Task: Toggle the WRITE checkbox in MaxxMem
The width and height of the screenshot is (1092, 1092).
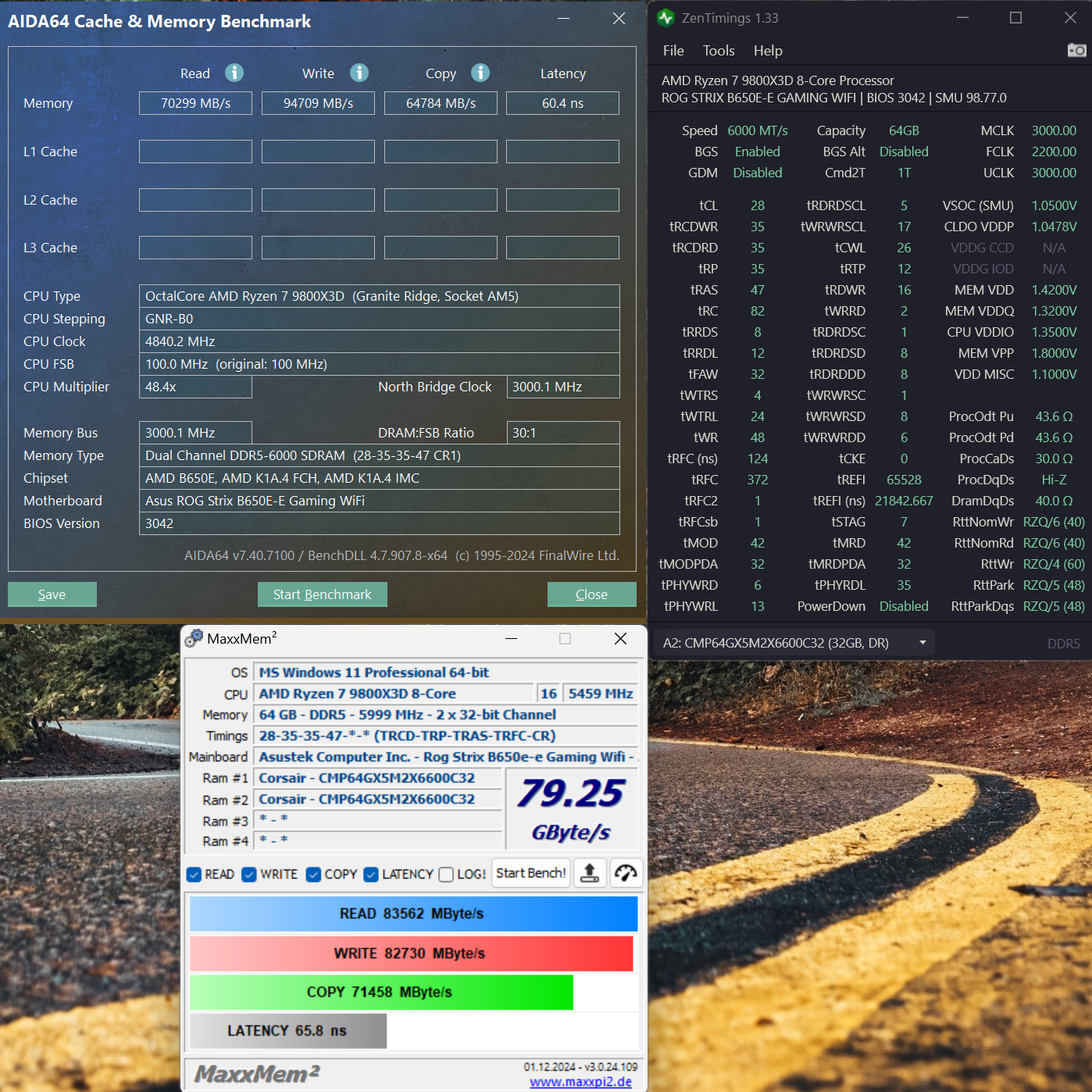Action: tap(249, 874)
